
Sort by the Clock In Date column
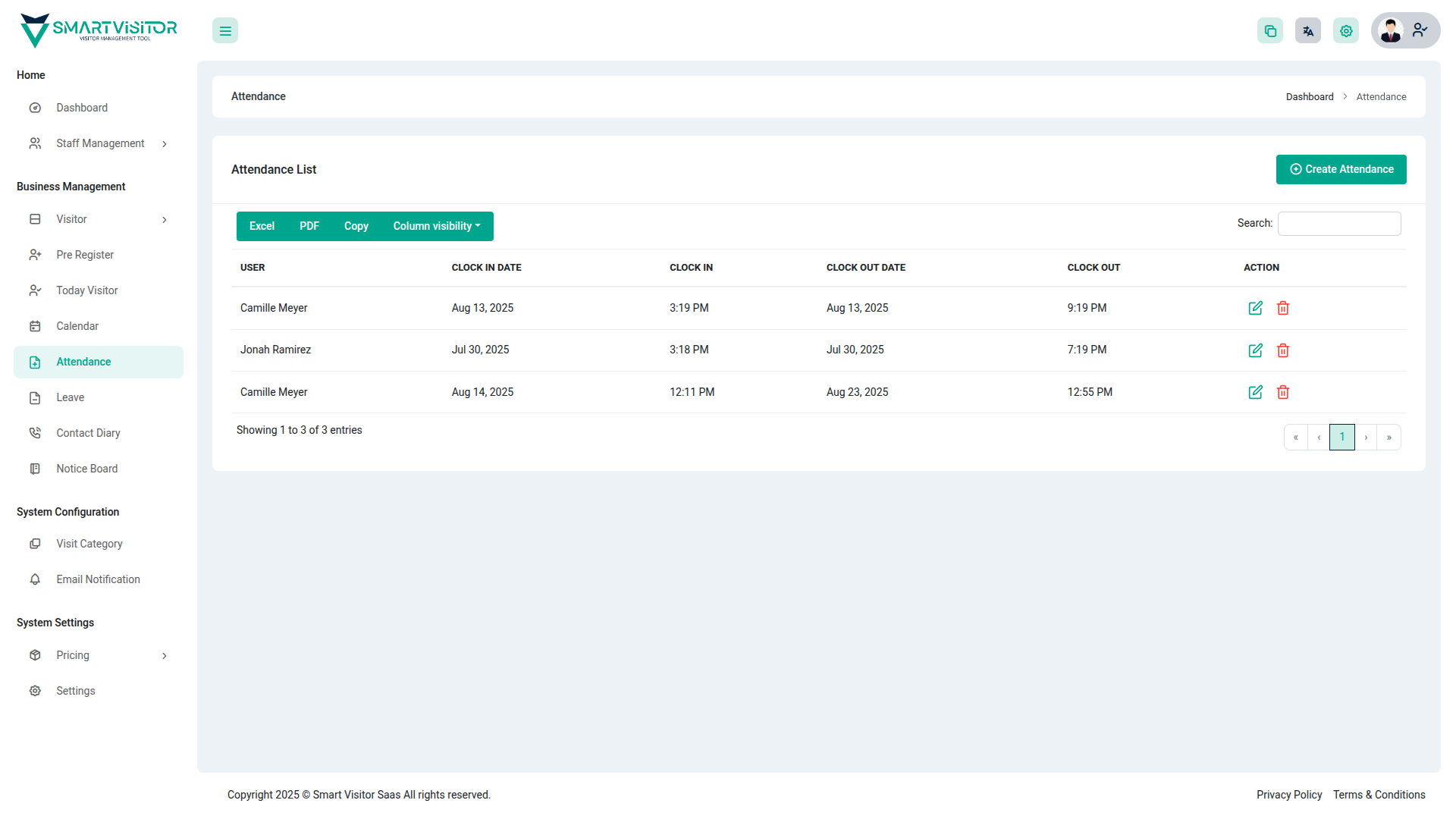coord(486,268)
